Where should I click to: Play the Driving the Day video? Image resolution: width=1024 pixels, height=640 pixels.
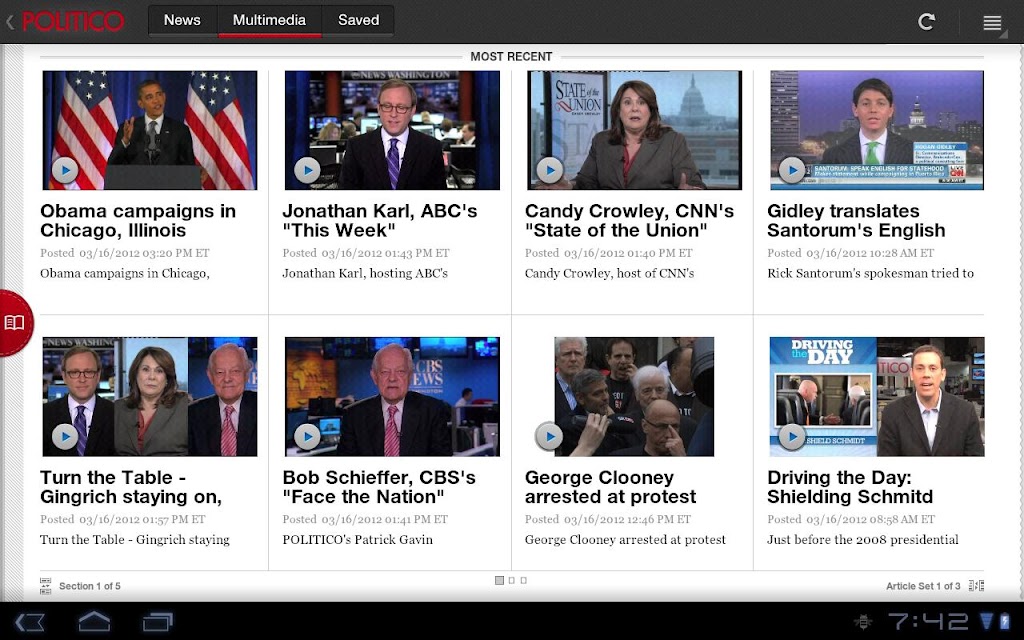tap(792, 436)
